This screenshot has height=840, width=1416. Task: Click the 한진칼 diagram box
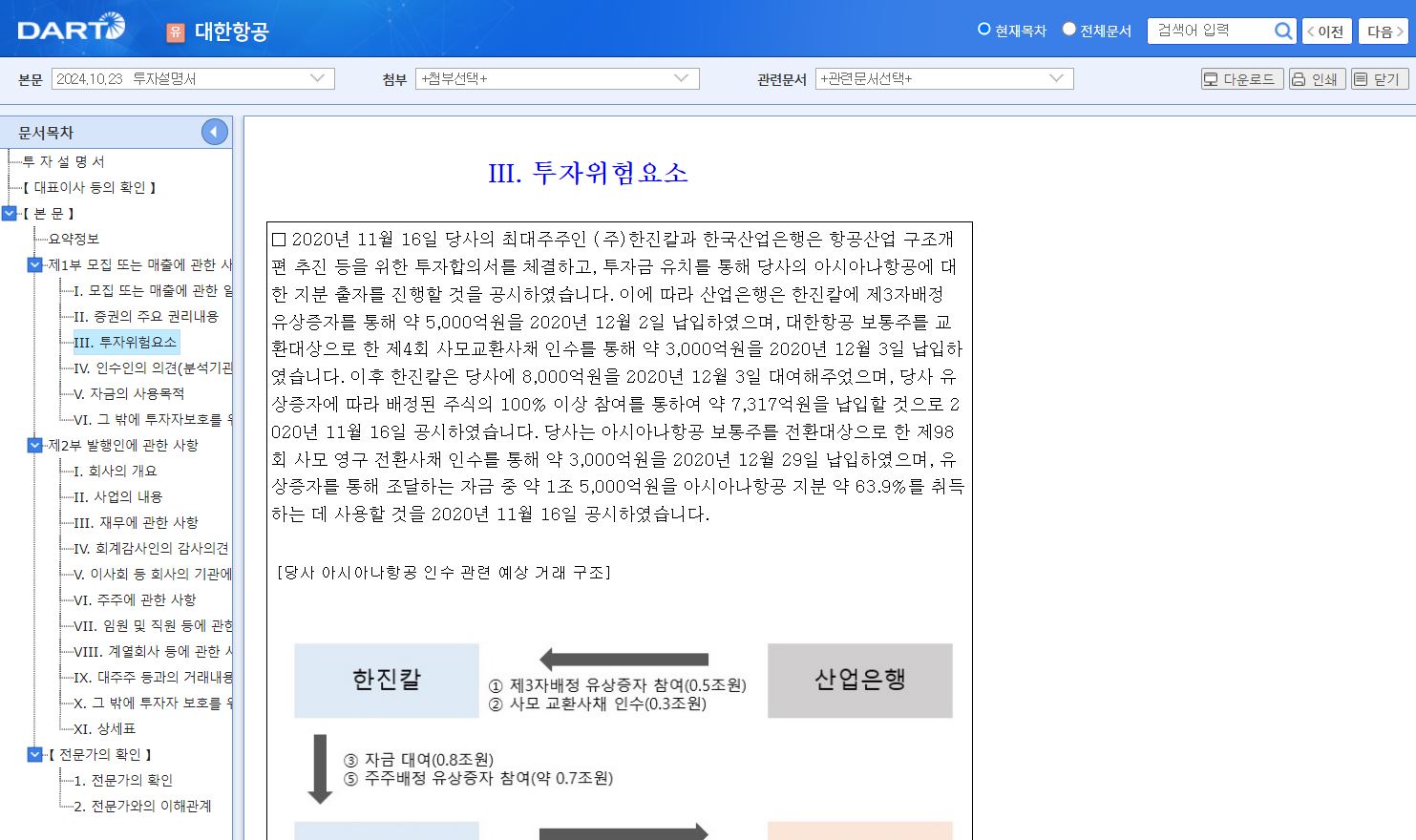(387, 680)
